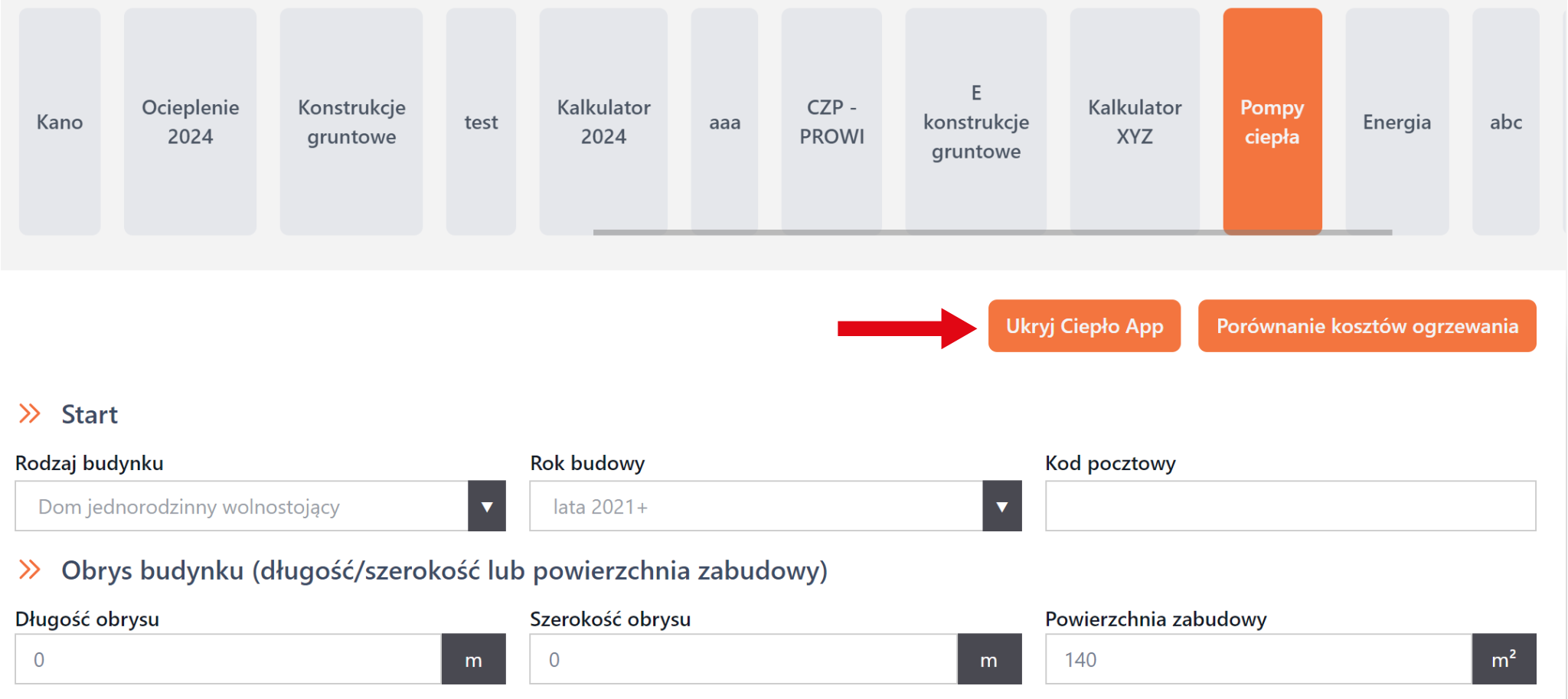Expand the Rok budowy dropdown arrow
The height and width of the screenshot is (699, 1568).
tap(1001, 506)
